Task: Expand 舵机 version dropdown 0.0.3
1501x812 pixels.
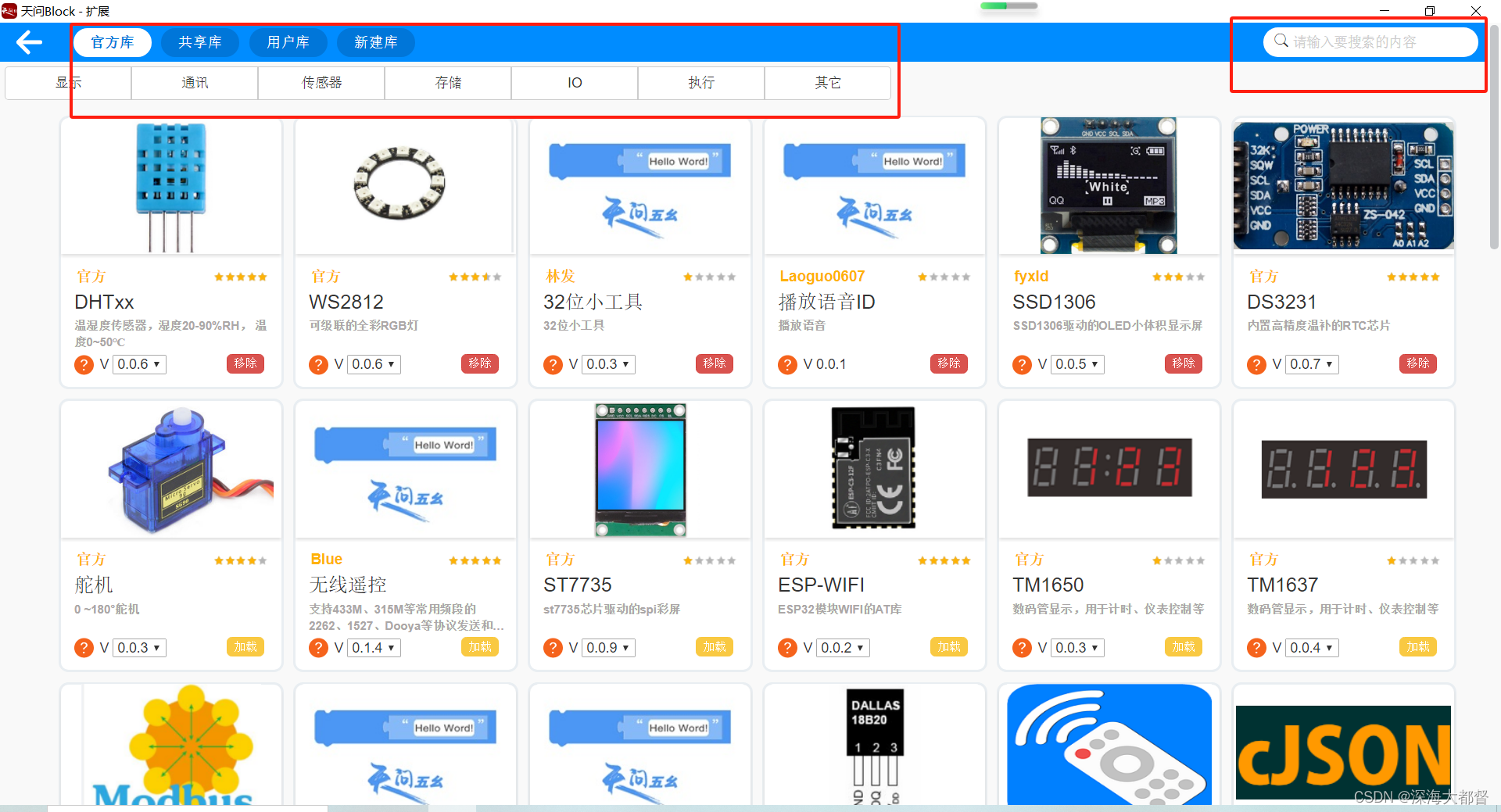Action: click(140, 648)
